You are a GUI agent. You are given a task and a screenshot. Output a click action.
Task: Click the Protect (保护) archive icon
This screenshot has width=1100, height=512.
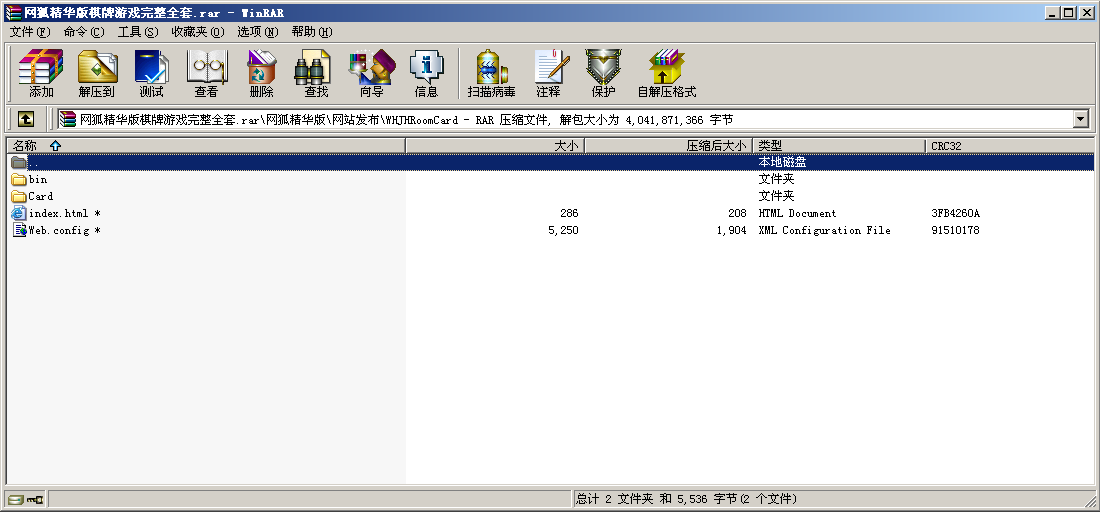(x=603, y=73)
